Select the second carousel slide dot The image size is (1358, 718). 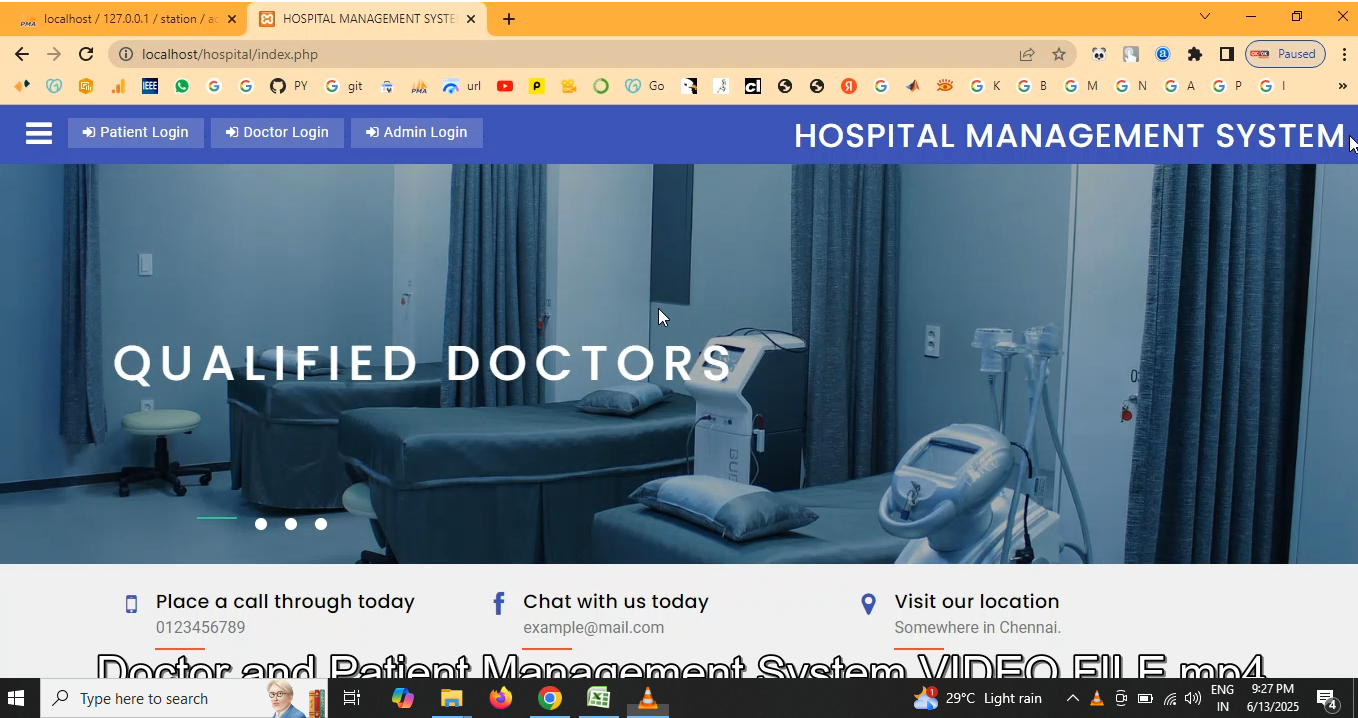(x=261, y=524)
